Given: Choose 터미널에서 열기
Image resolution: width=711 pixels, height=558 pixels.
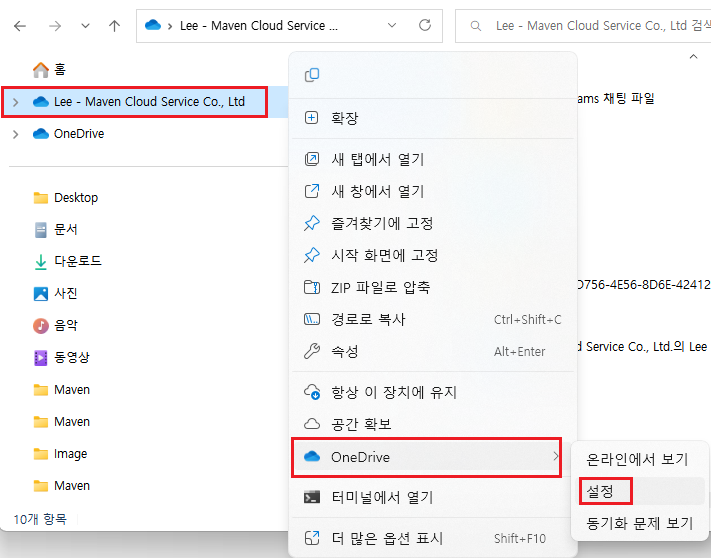Looking at the screenshot, I should coord(433,498).
